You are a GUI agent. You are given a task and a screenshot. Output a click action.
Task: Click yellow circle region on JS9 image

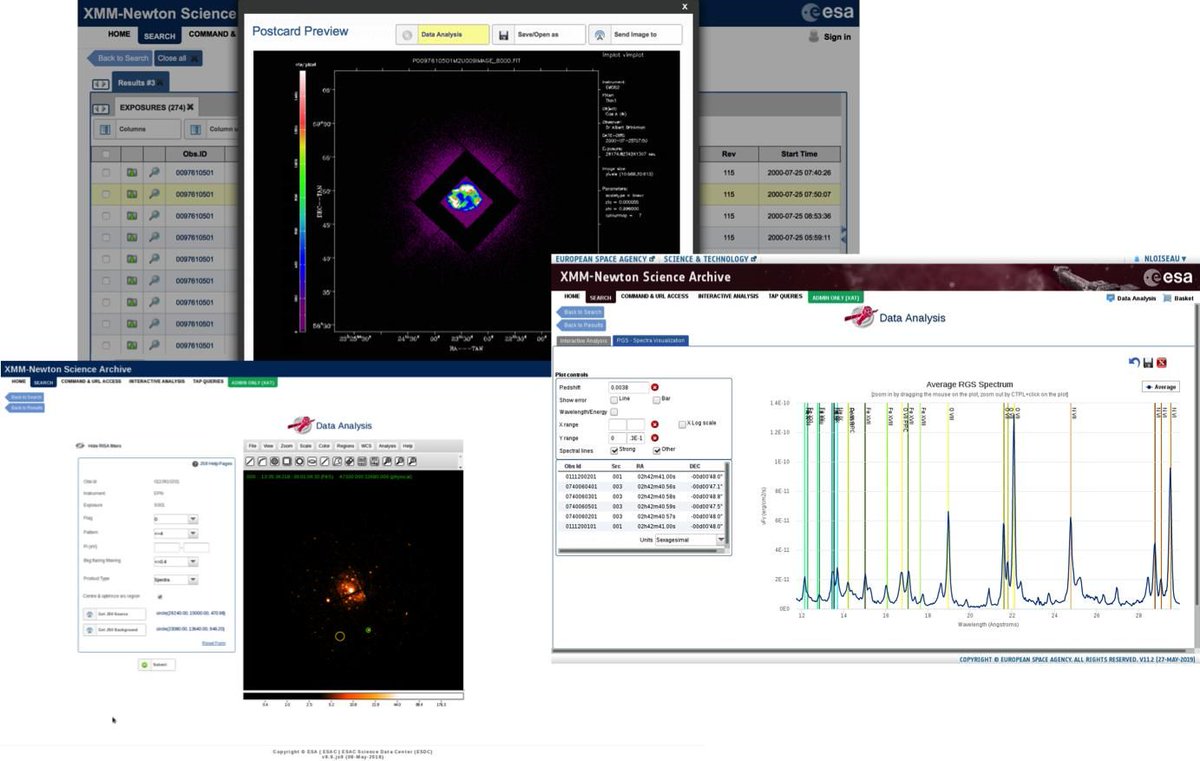(x=340, y=636)
